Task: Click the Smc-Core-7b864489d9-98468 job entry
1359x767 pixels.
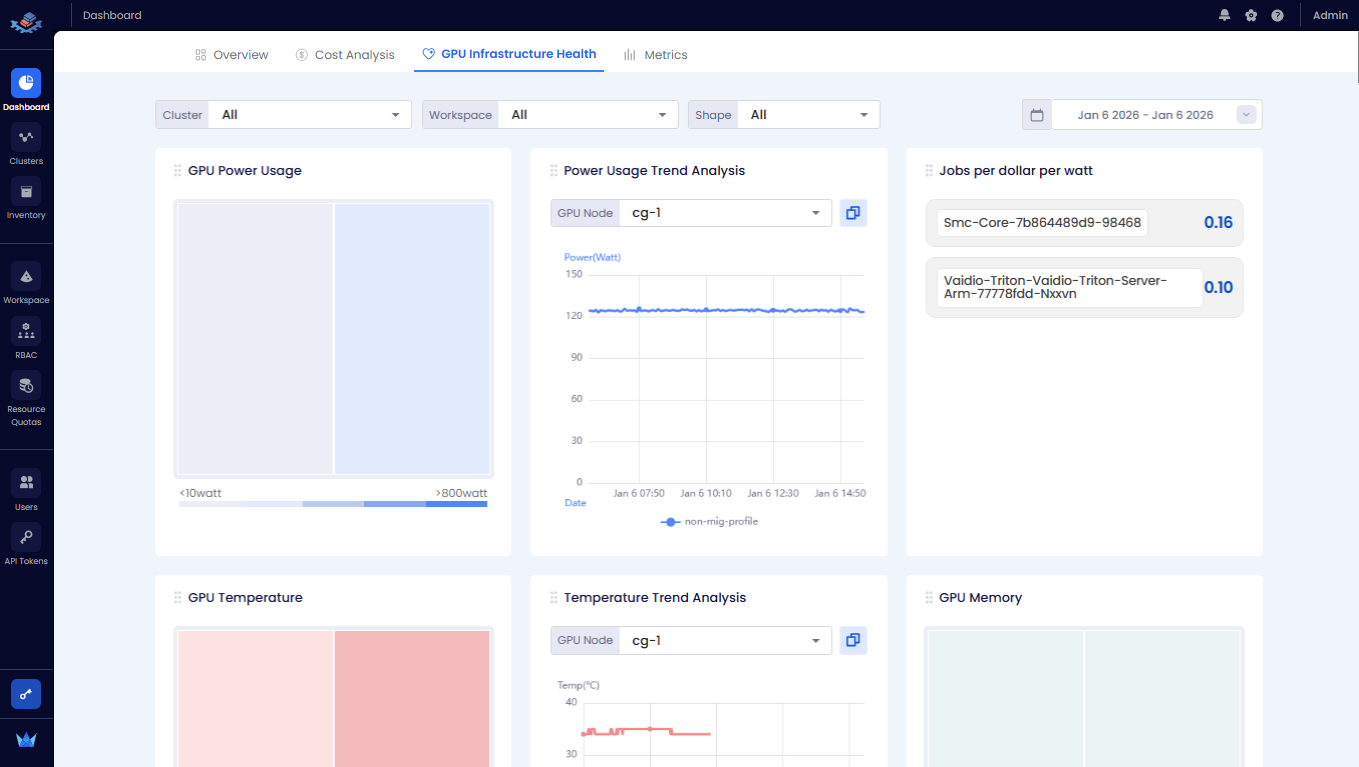Action: tap(1042, 223)
